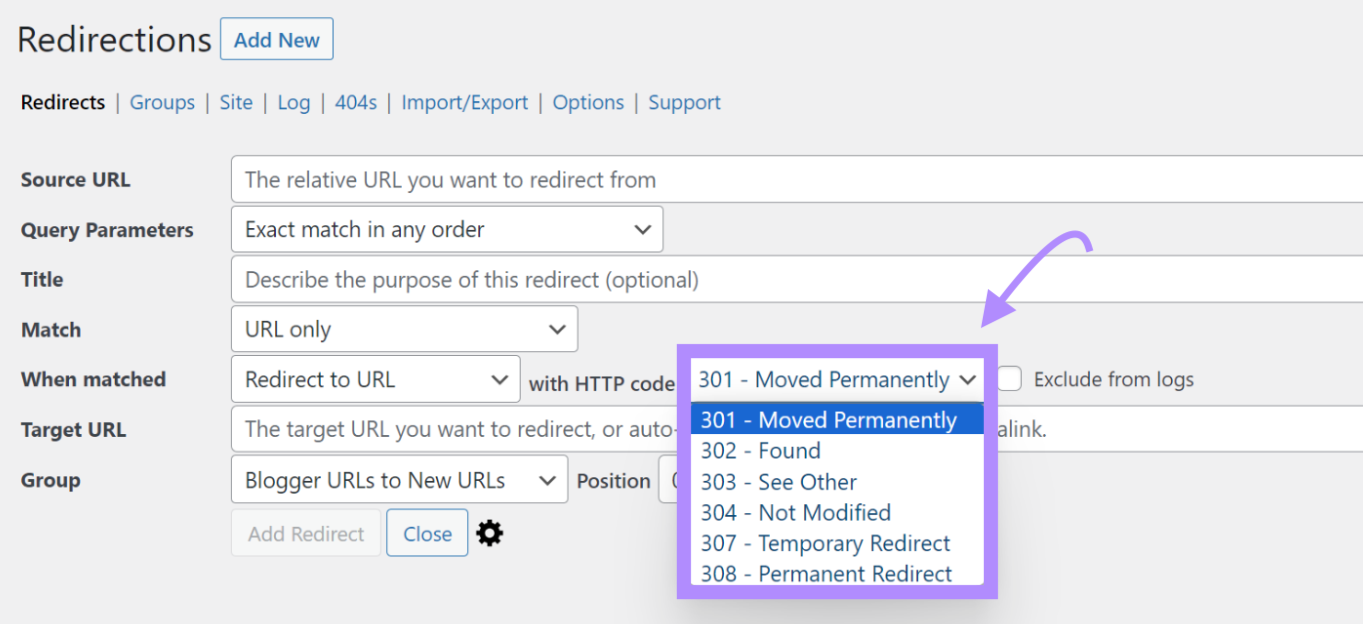Image resolution: width=1363 pixels, height=624 pixels.
Task: Visit the Support page
Action: coord(684,102)
